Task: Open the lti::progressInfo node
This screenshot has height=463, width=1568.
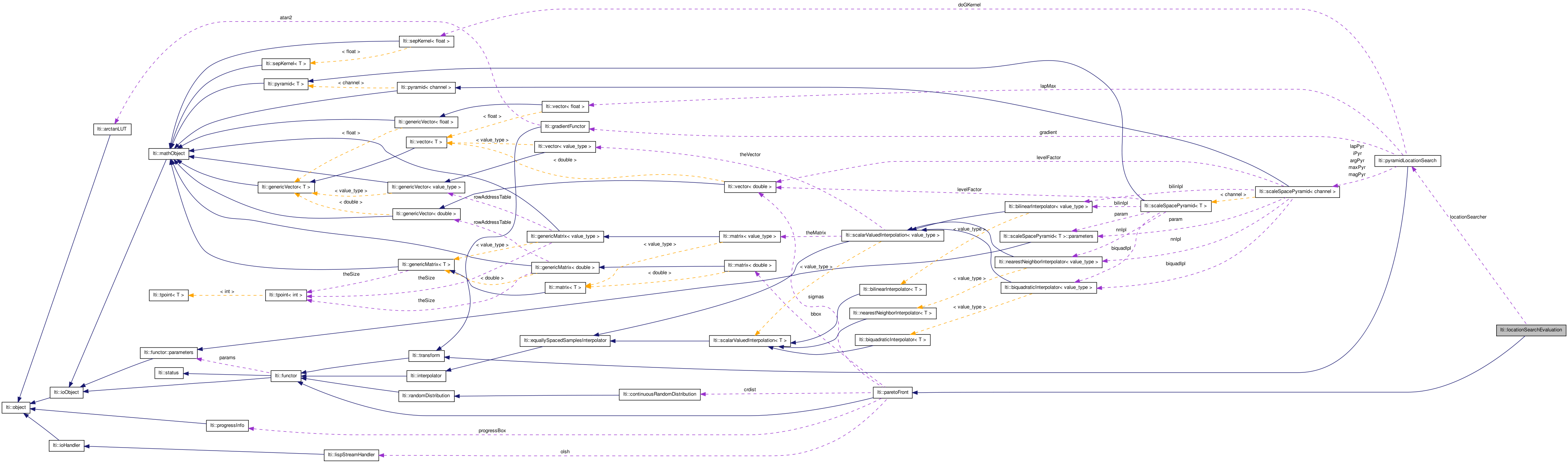Action: point(227,425)
